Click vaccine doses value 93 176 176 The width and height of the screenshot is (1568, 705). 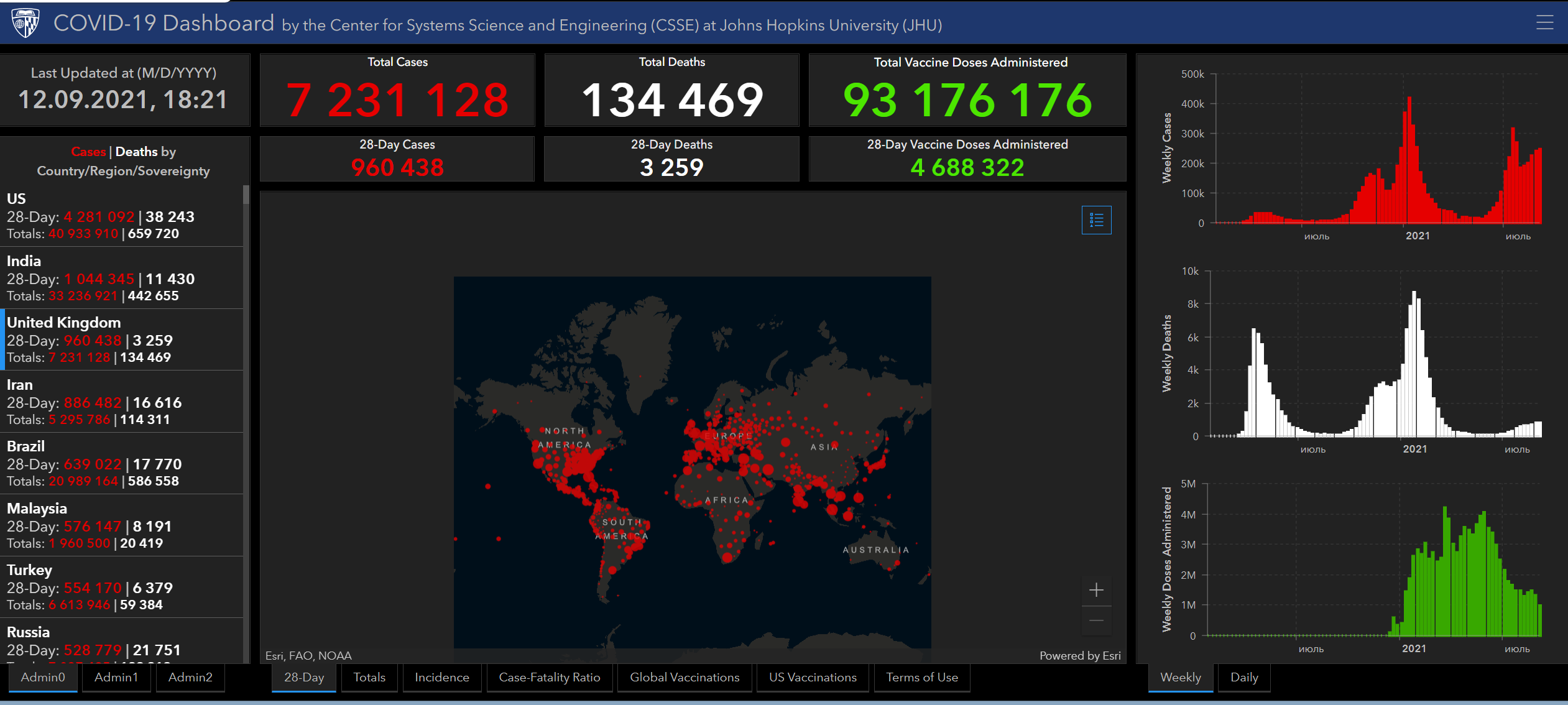pos(967,99)
